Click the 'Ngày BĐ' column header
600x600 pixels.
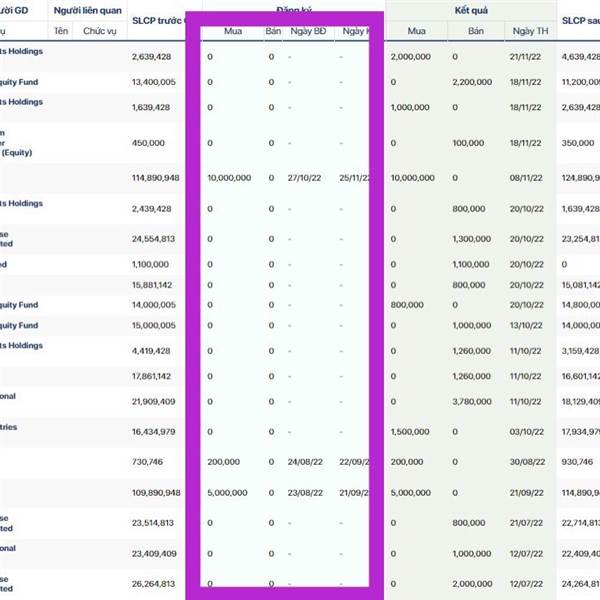point(308,31)
